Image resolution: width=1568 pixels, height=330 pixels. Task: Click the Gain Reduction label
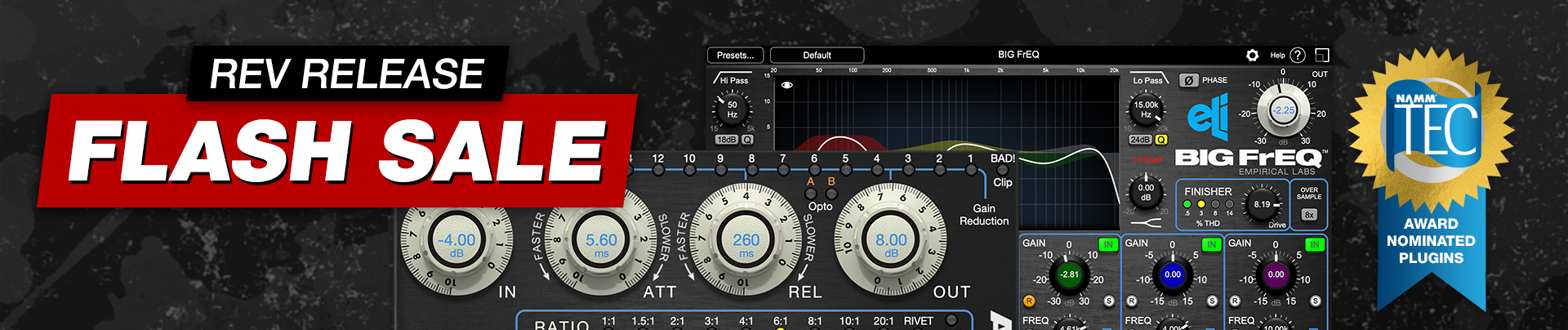pos(984,215)
